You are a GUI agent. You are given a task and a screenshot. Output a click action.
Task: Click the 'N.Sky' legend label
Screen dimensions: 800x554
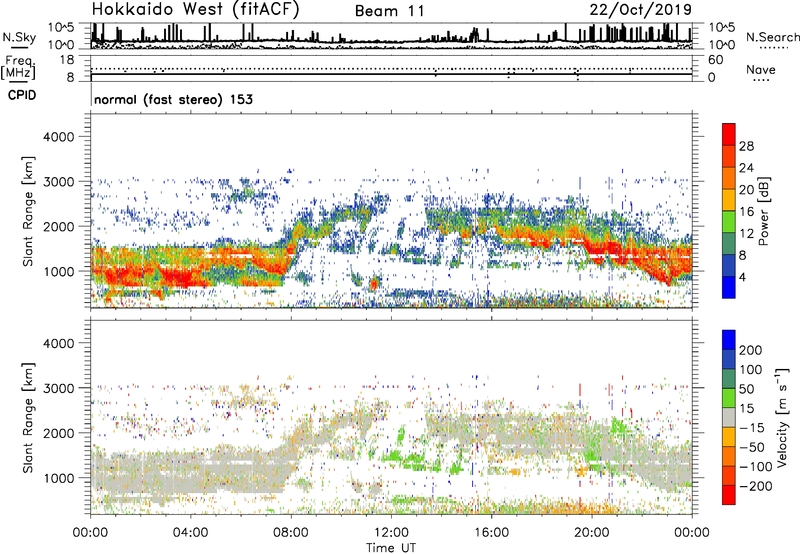pyautogui.click(x=19, y=37)
